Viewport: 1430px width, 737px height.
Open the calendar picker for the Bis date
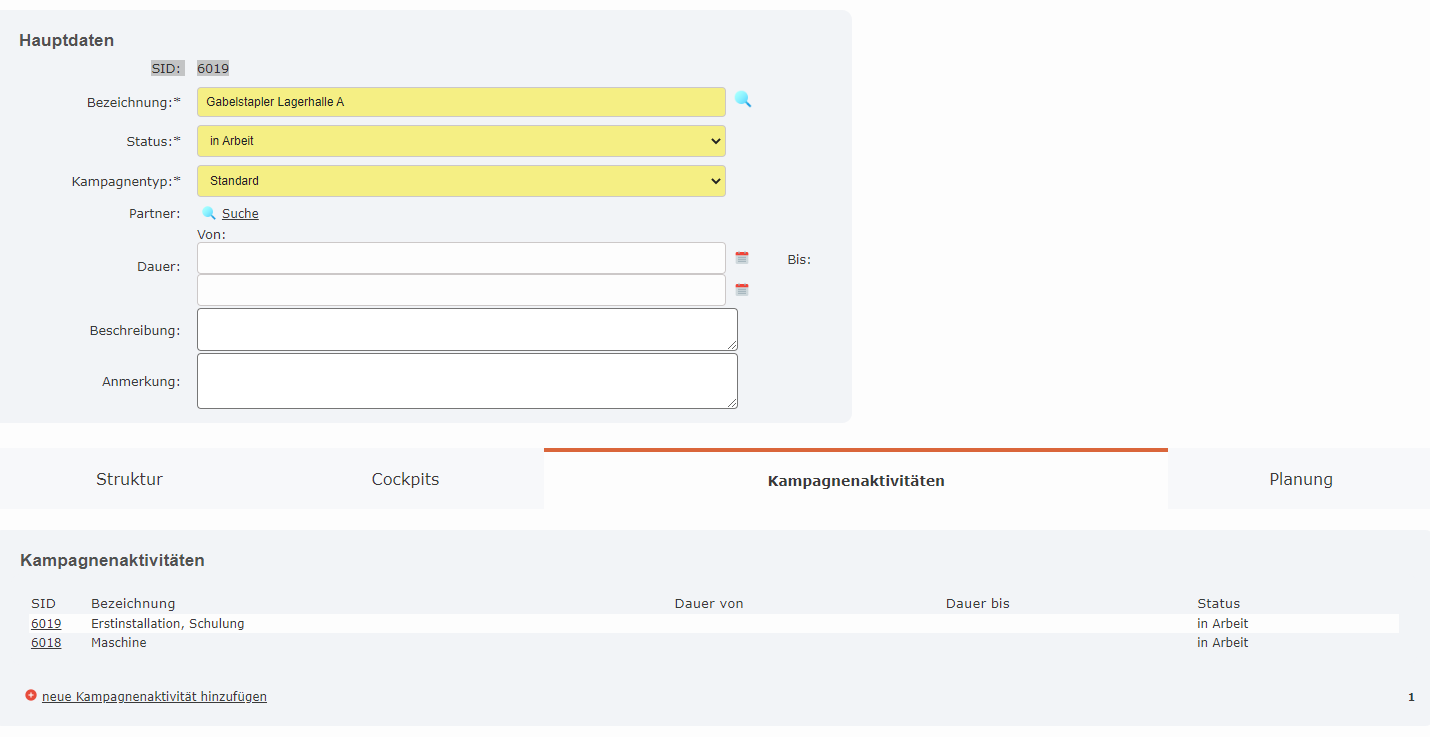tap(741, 289)
